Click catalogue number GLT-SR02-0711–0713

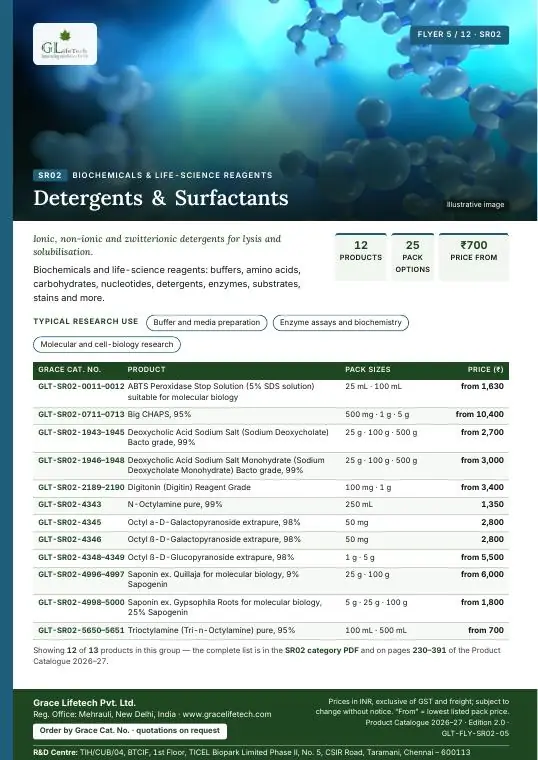pyautogui.click(x=81, y=414)
